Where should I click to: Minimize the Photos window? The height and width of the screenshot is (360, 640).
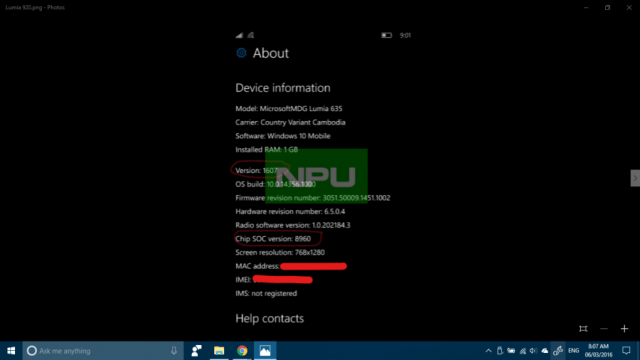[x=586, y=7]
